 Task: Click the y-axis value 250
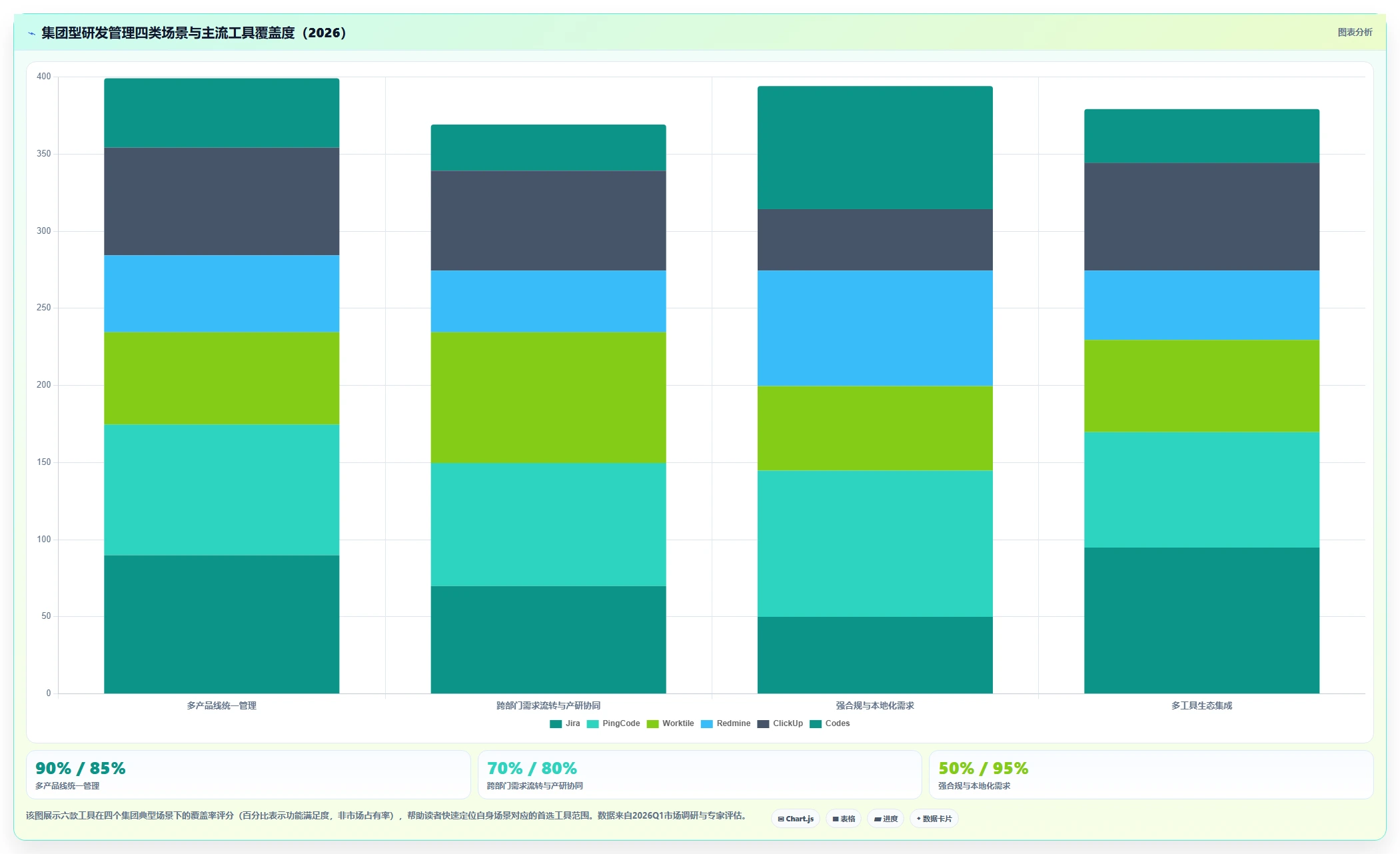tap(43, 308)
